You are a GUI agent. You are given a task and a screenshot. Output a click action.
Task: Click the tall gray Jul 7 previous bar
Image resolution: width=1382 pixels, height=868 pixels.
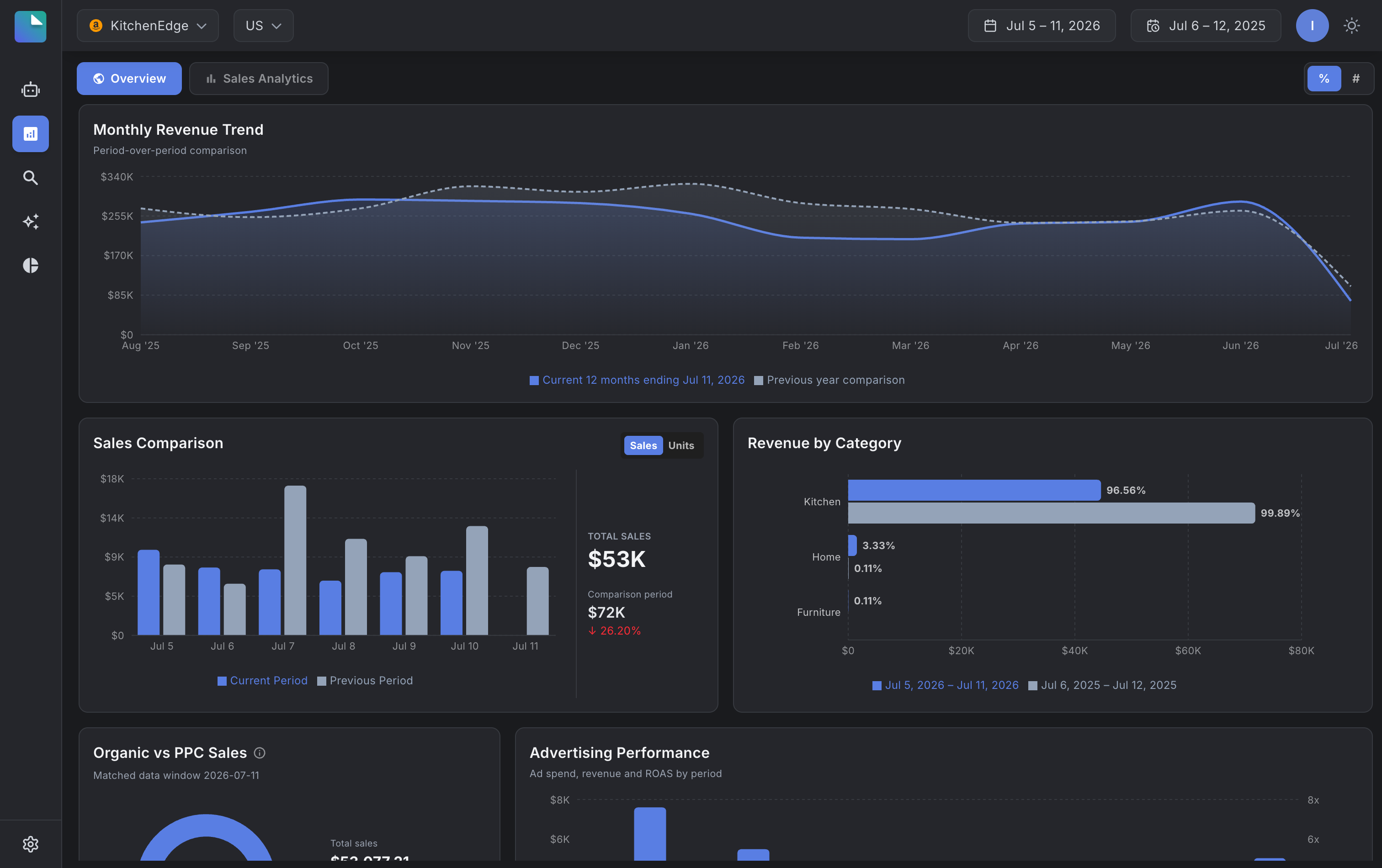295,561
